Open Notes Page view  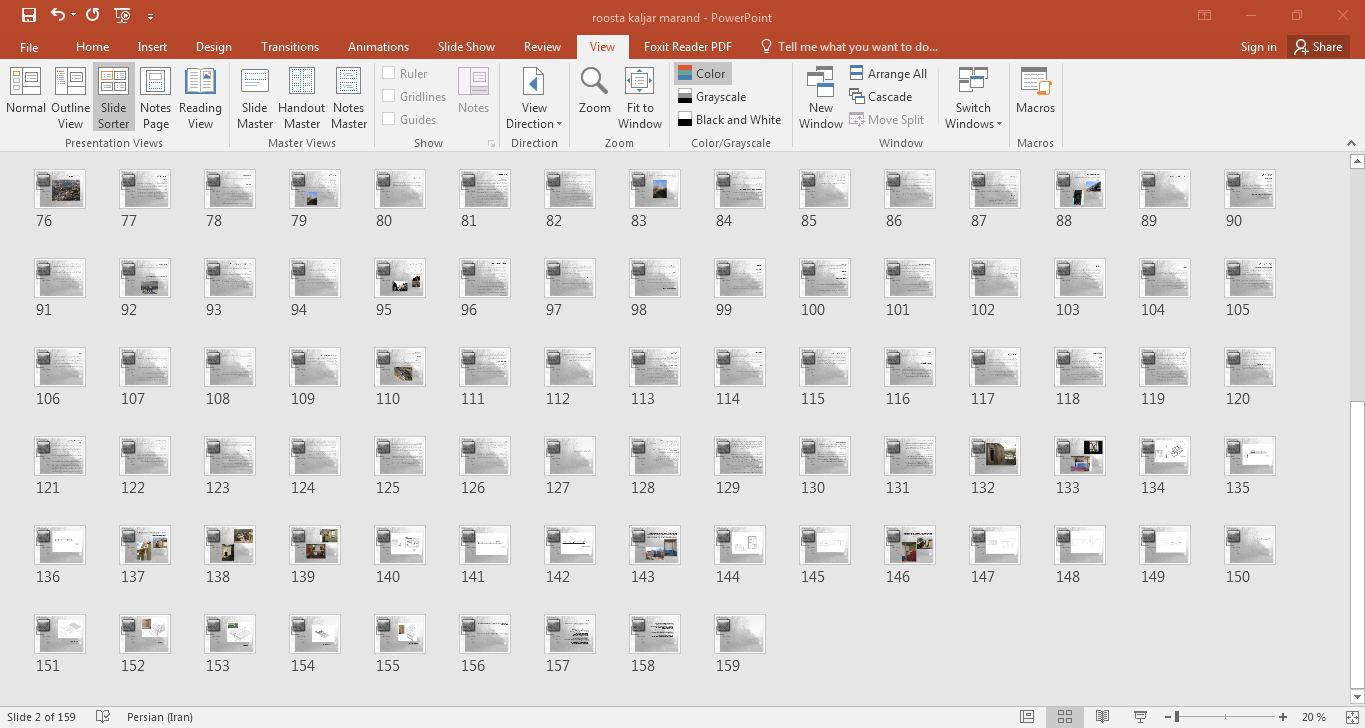coord(155,98)
